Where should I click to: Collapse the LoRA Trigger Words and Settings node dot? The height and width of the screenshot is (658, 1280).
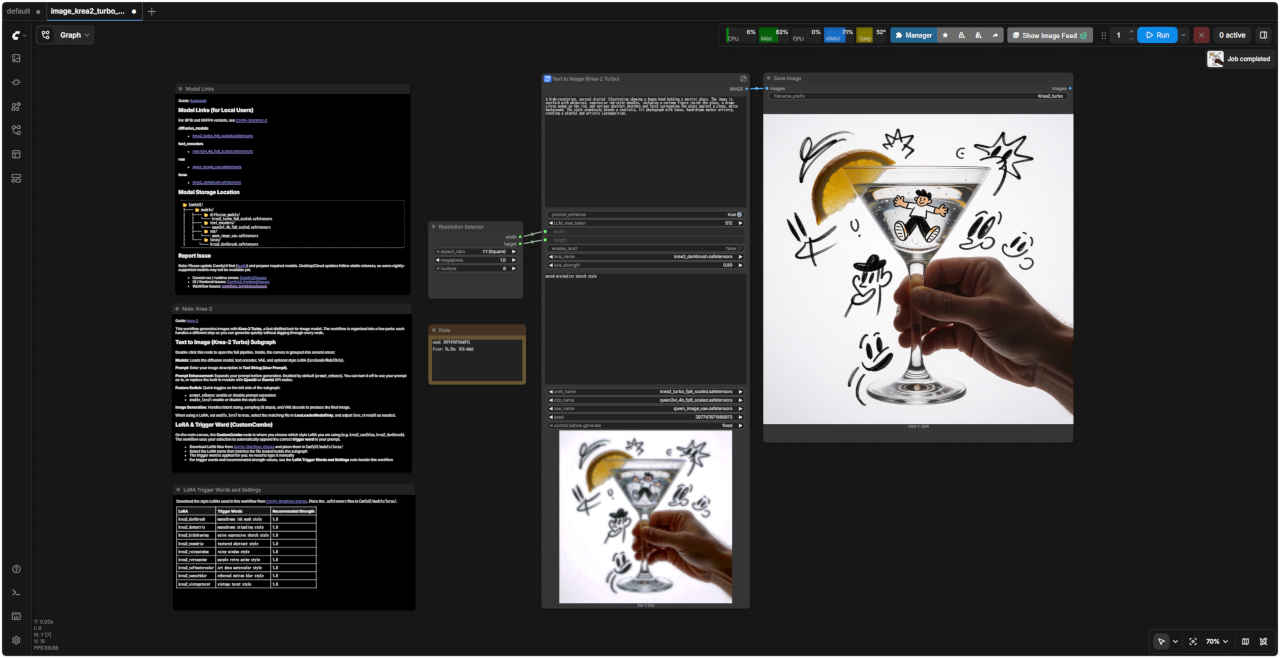pos(180,489)
